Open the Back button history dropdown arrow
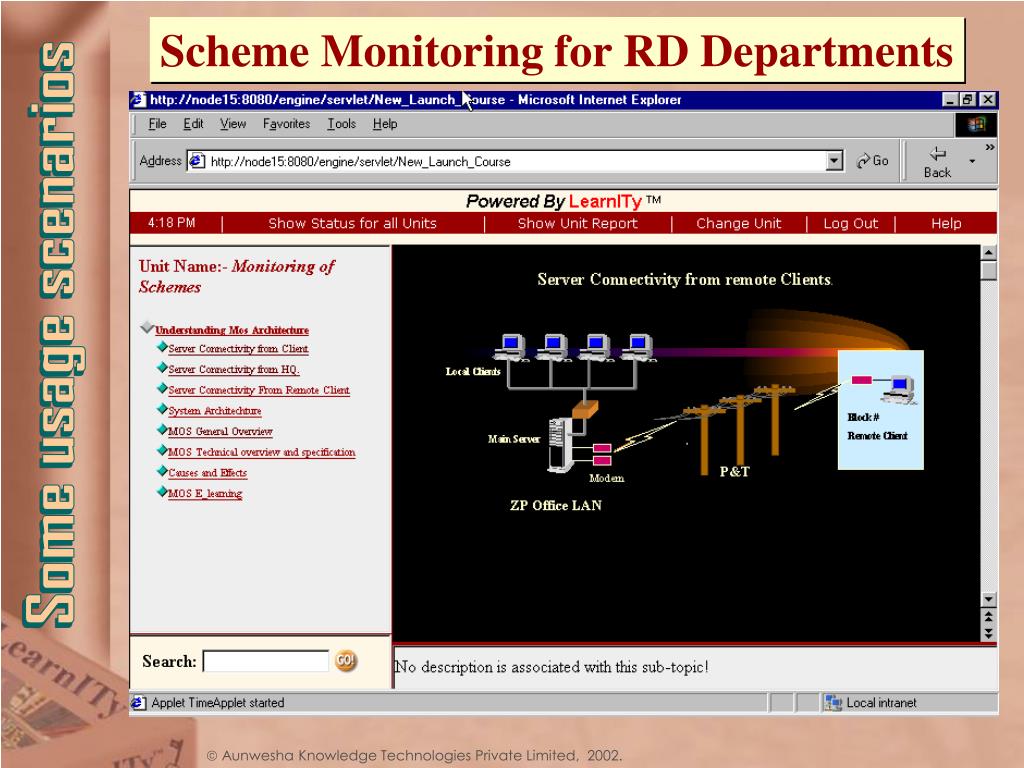Screen dimensions: 1024x768 tap(972, 161)
